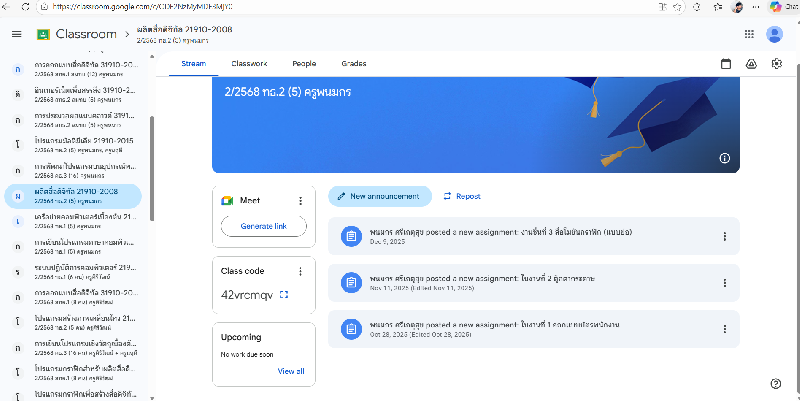Open the Grades tab

(353, 63)
